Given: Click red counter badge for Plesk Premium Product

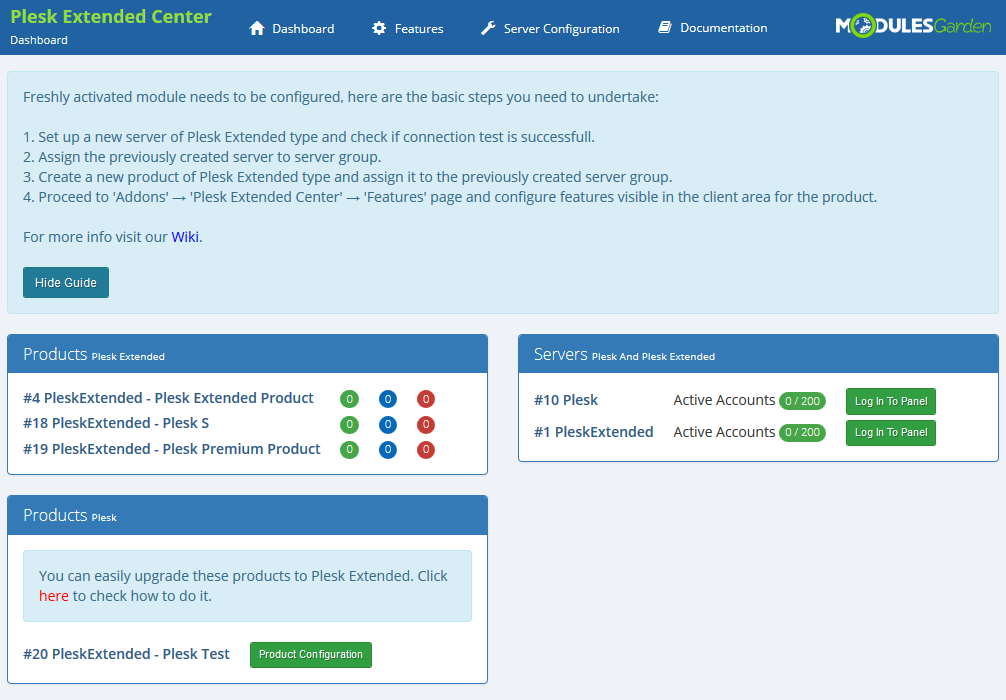Looking at the screenshot, I should [426, 450].
